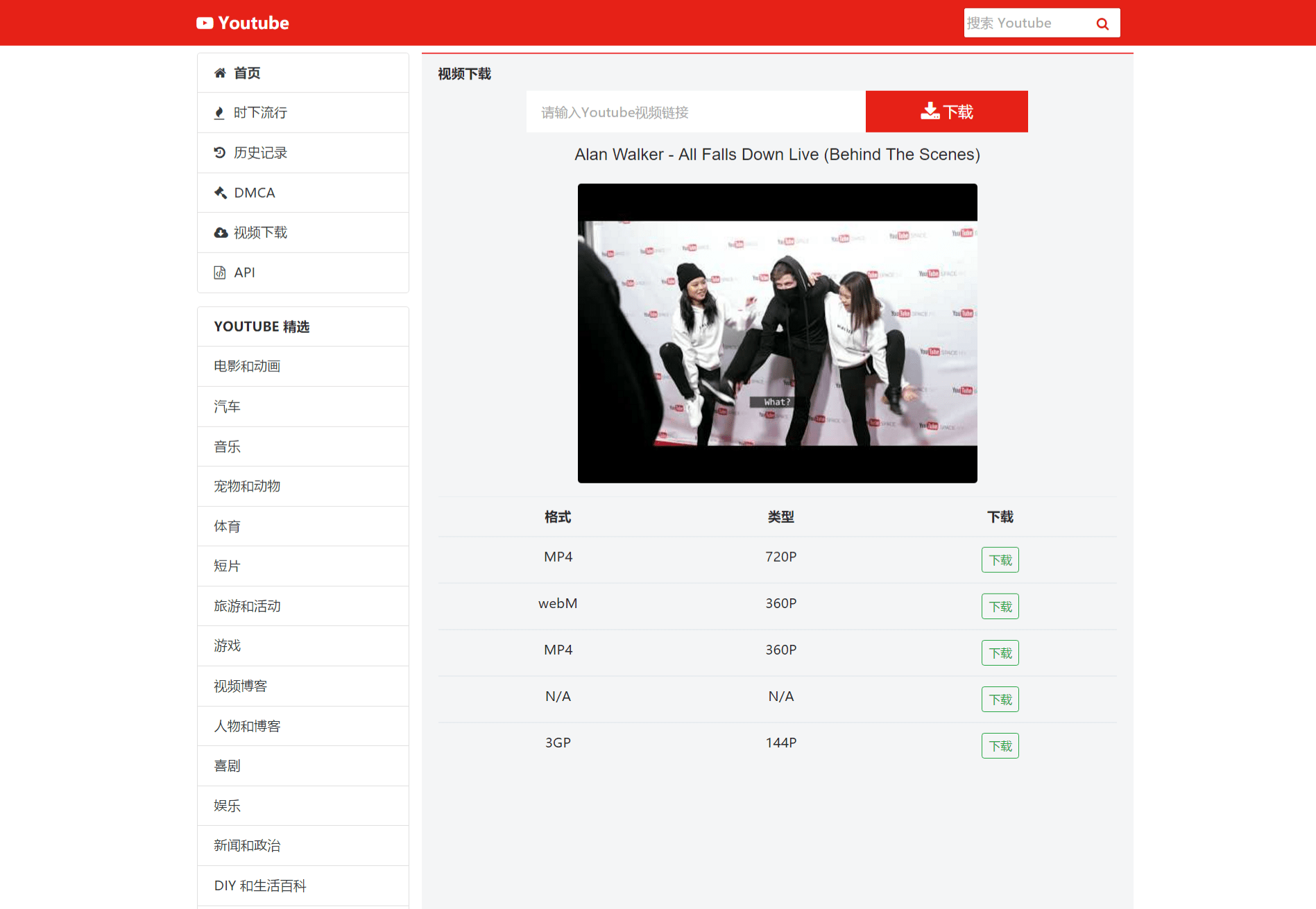Download the N/A format version
The height and width of the screenshot is (909, 1316).
pos(1000,700)
